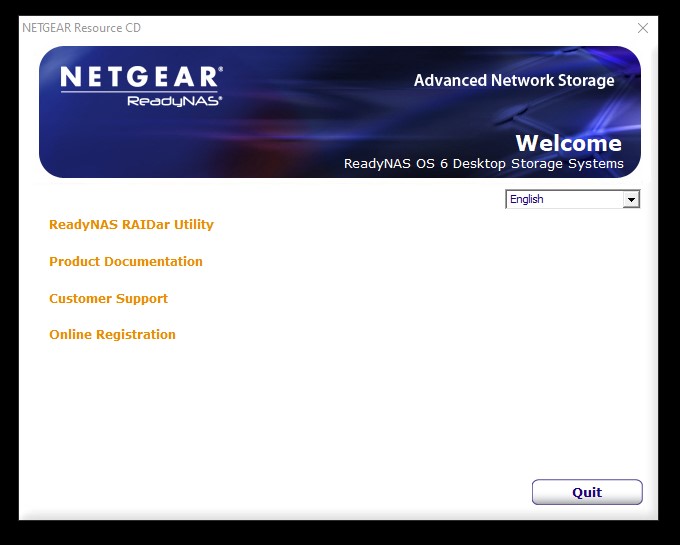Close the NETGEAR Resource CD window

643,28
